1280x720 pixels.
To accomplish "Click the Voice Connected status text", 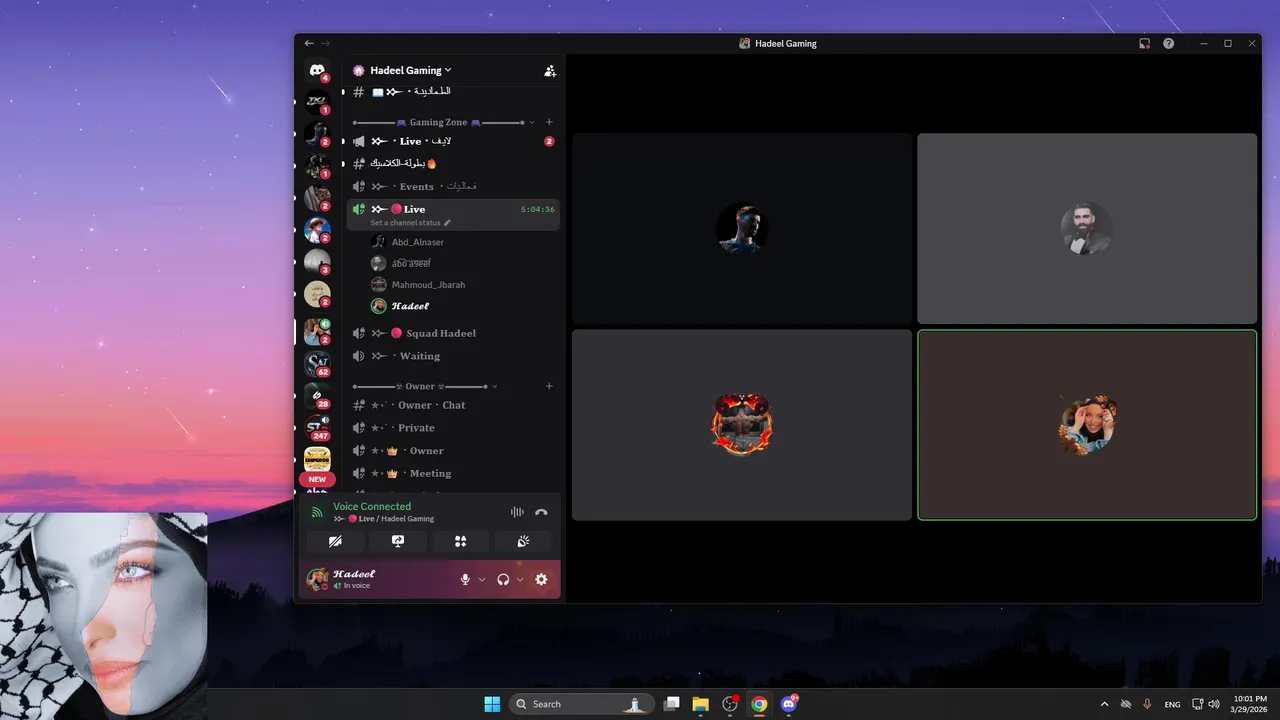I will pos(372,506).
